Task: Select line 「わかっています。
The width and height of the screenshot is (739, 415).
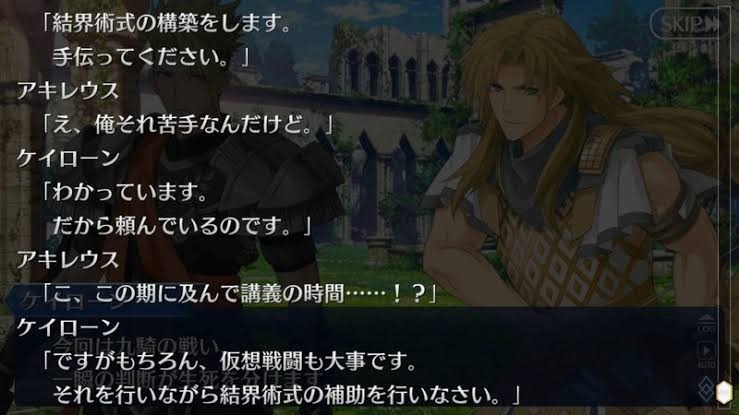Action: click(124, 192)
